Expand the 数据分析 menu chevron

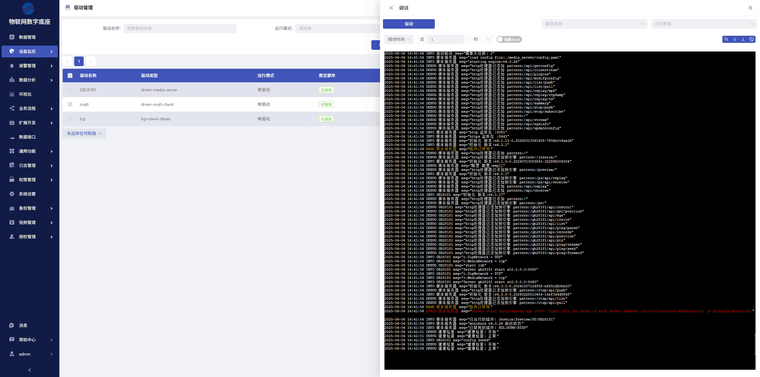(52, 80)
